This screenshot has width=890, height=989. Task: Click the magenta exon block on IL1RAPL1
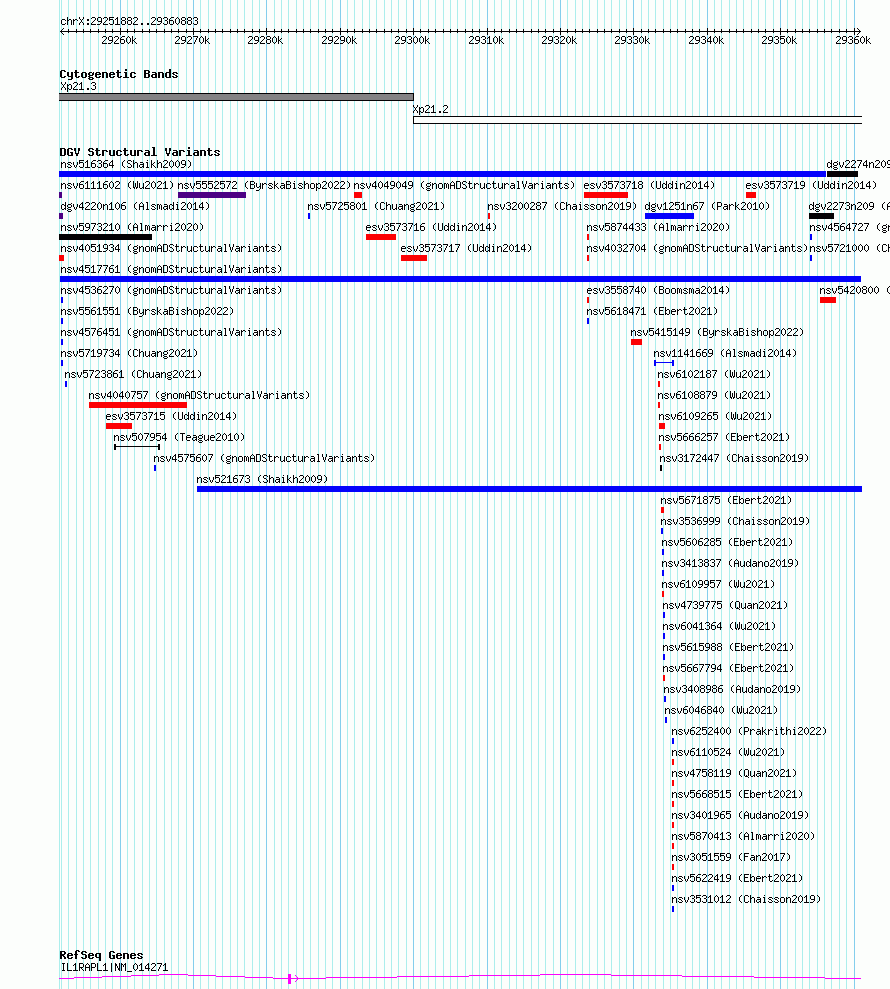pos(289,978)
